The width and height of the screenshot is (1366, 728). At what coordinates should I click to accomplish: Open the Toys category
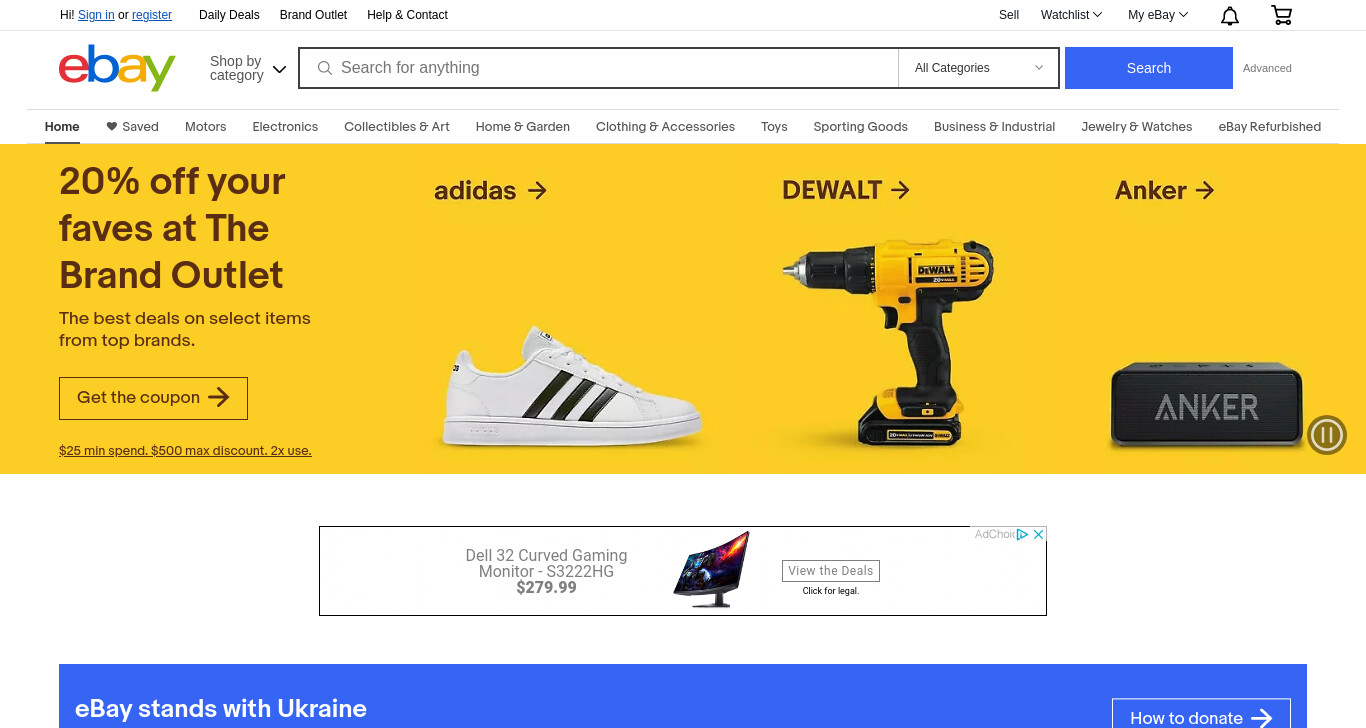pyautogui.click(x=774, y=127)
